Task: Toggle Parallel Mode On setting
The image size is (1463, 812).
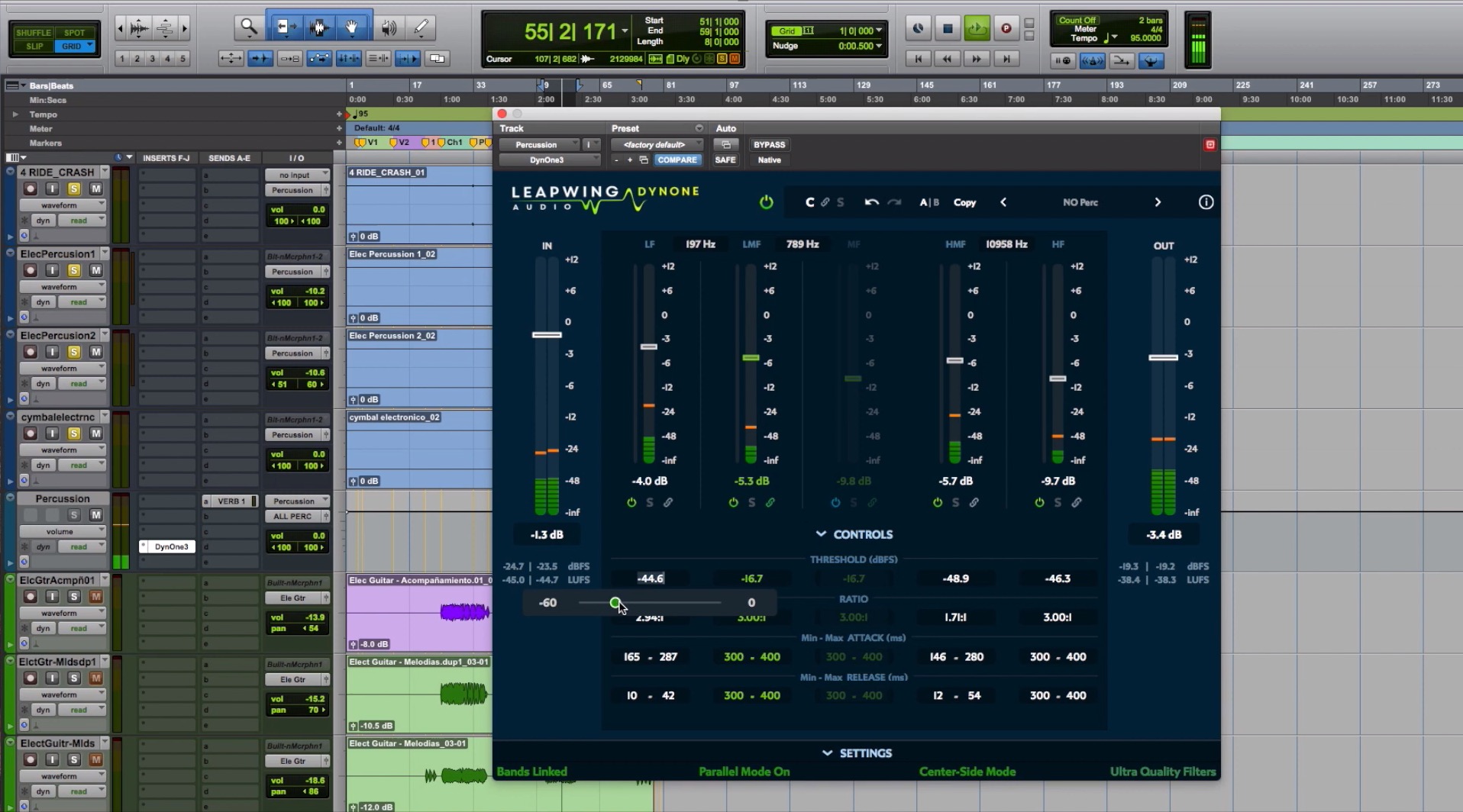Action: coord(744,772)
